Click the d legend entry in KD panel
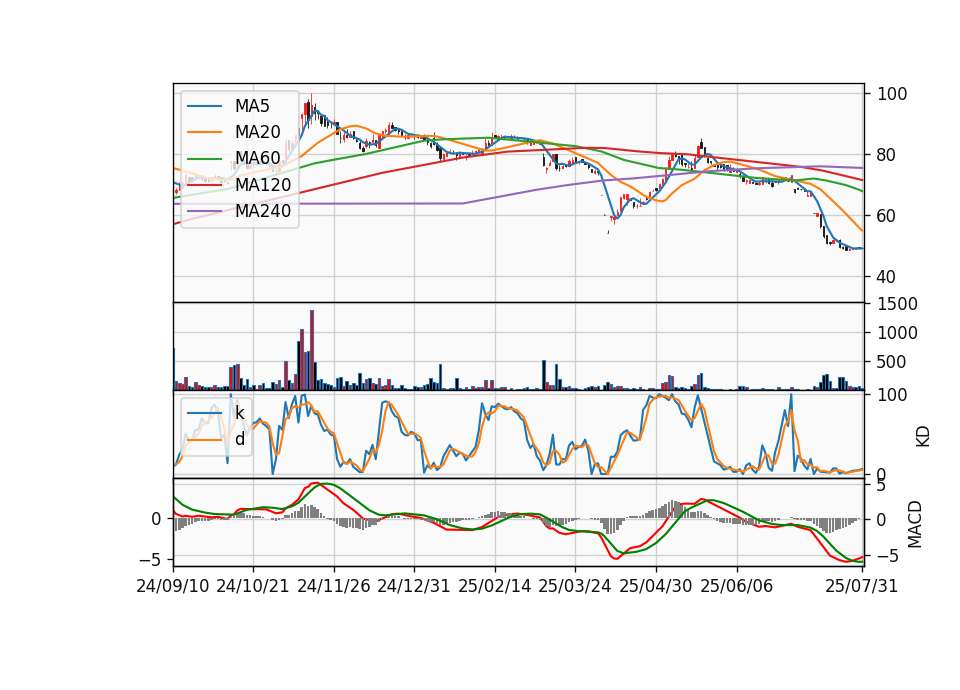This screenshot has height=690, width=960. coord(240,439)
